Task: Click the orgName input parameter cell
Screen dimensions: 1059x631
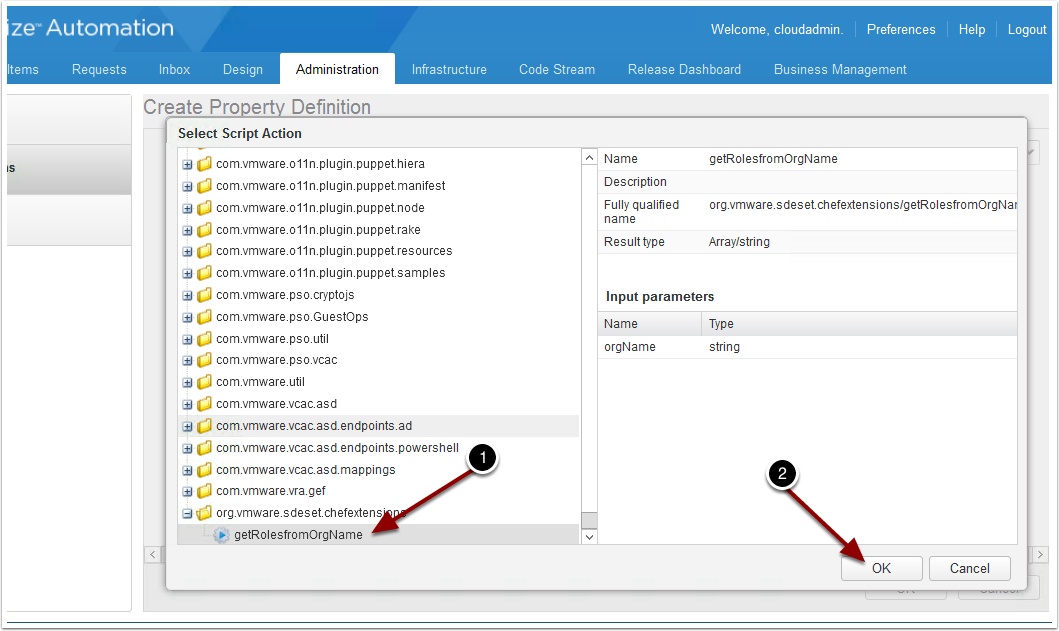Action: [x=629, y=347]
